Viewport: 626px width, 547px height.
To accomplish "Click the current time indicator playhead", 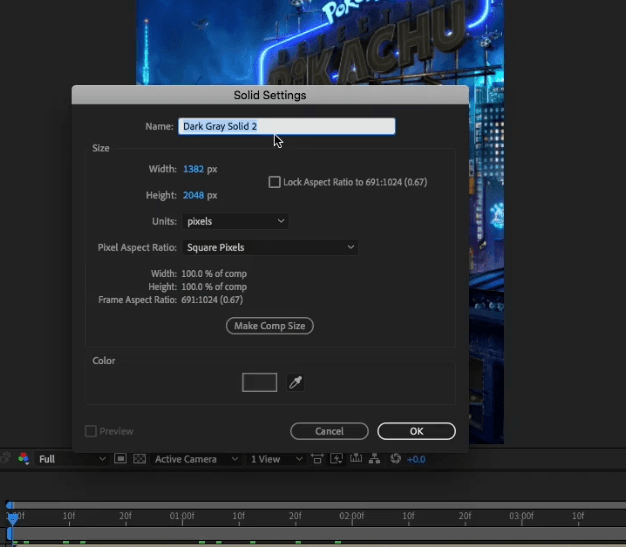I will [13, 519].
